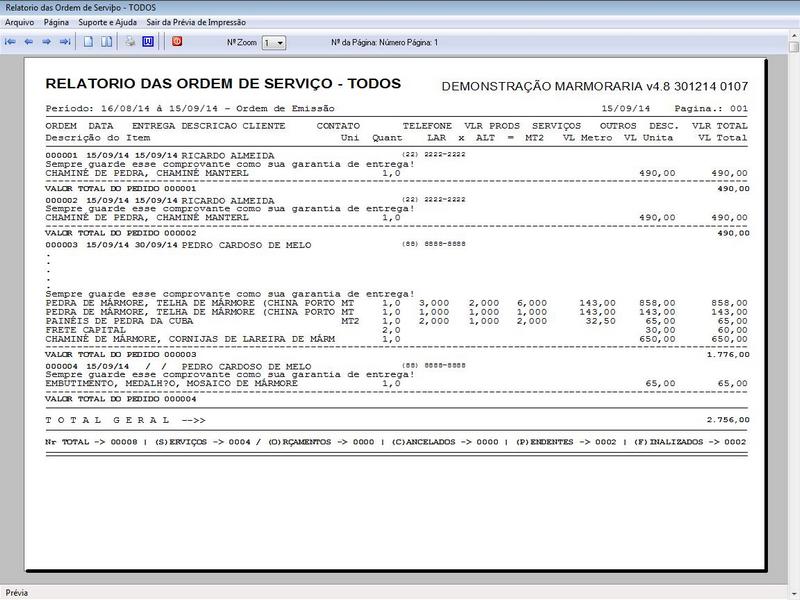
Task: Open the Arquivo menu
Action: pos(19,22)
